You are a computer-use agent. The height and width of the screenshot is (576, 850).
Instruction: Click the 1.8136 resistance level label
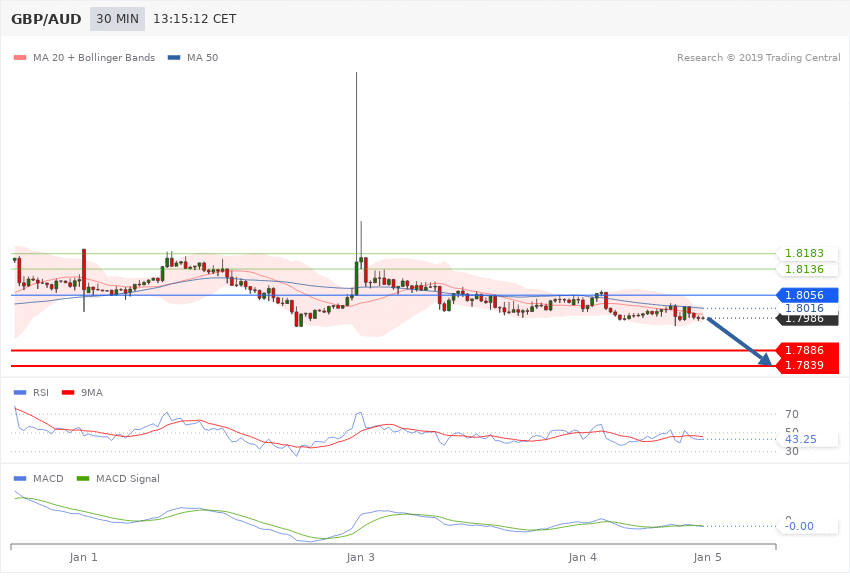[804, 269]
